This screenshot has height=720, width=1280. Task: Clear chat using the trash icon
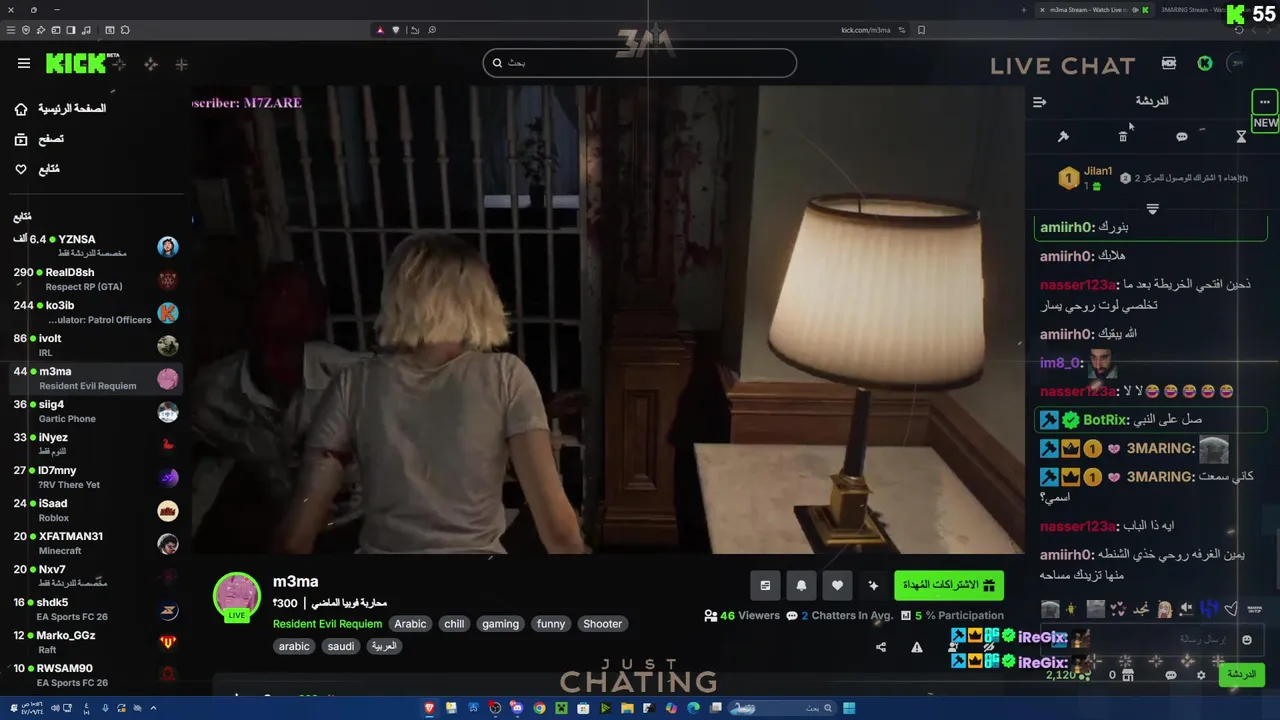pos(1123,136)
